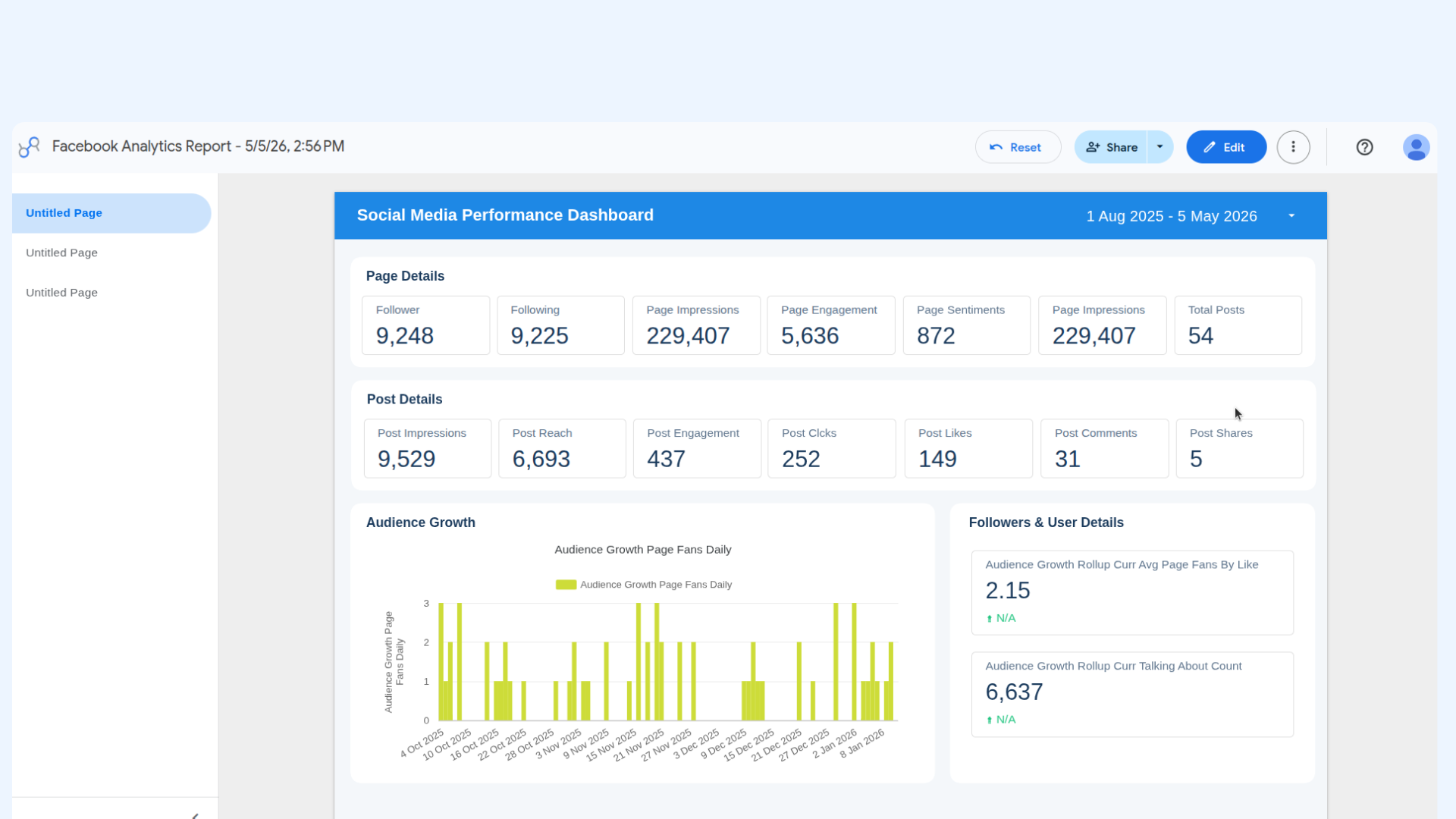This screenshot has height=819, width=1456.
Task: Click the Looker Studio logo icon
Action: coord(29,147)
